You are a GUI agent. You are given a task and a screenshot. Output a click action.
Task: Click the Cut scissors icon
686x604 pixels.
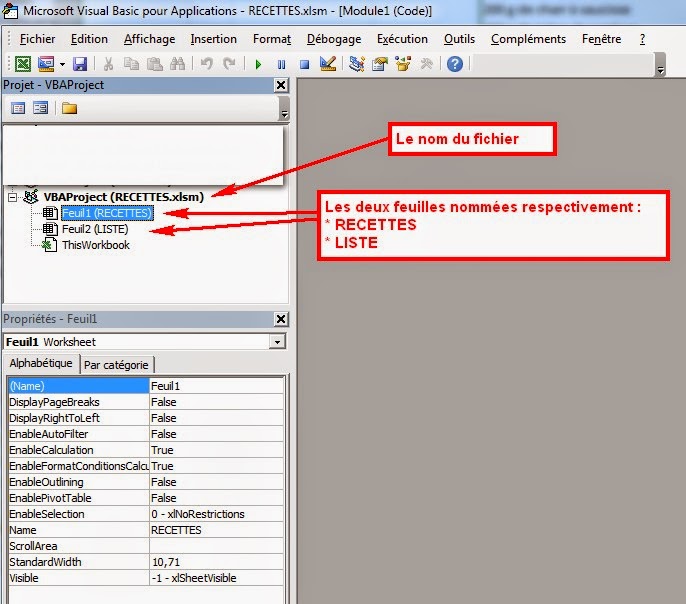point(108,64)
